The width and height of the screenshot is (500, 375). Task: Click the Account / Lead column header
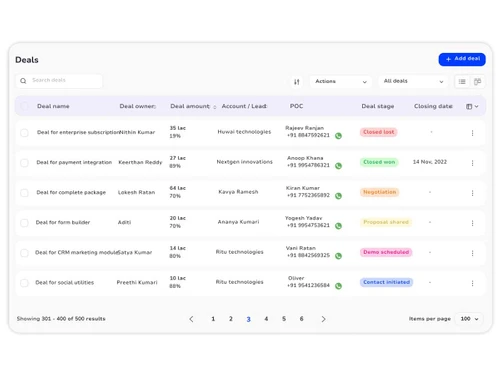tap(244, 106)
